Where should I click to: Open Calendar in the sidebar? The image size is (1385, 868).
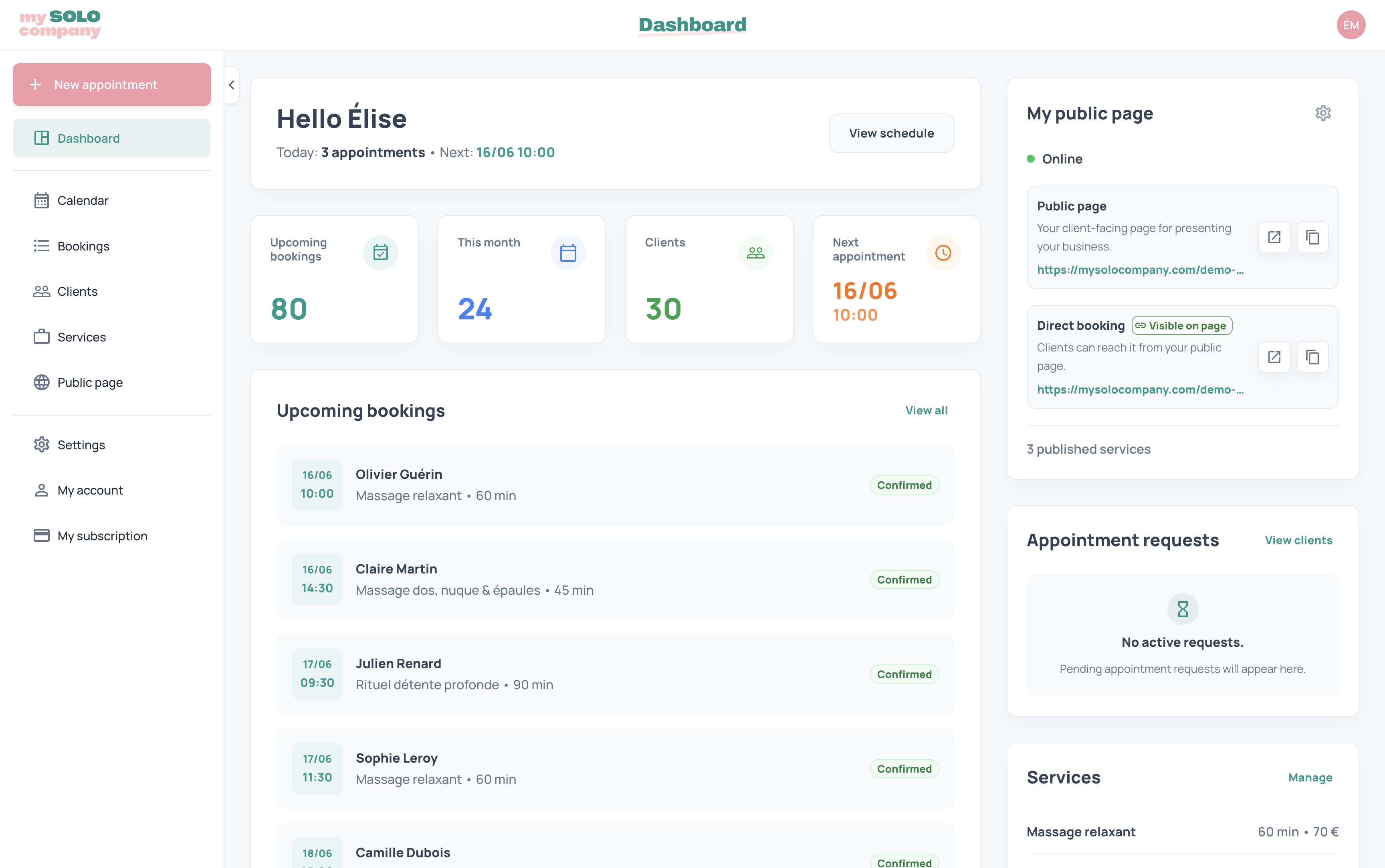pyautogui.click(x=111, y=200)
